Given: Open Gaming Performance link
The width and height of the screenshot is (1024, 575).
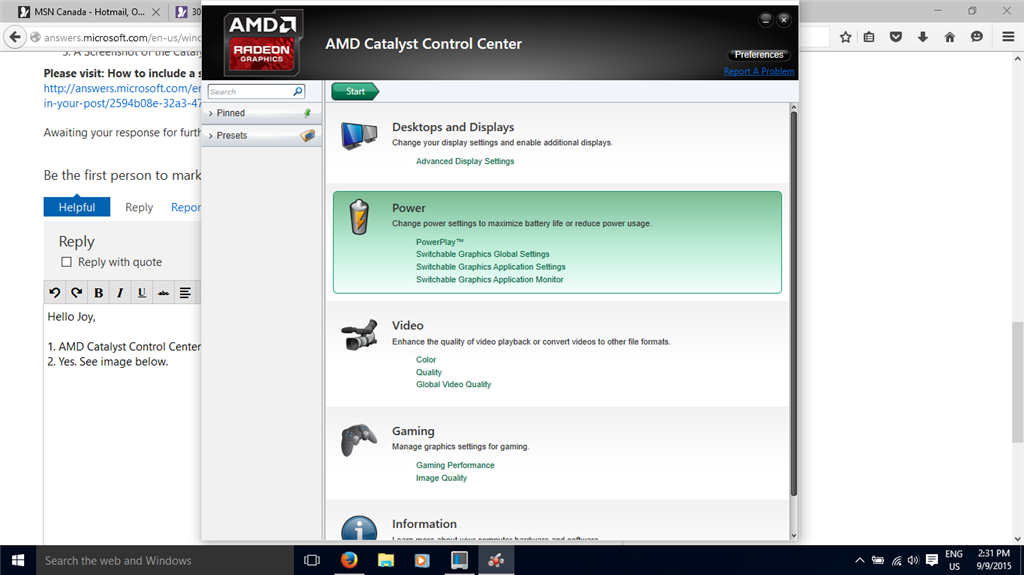Looking at the screenshot, I should click(x=455, y=465).
